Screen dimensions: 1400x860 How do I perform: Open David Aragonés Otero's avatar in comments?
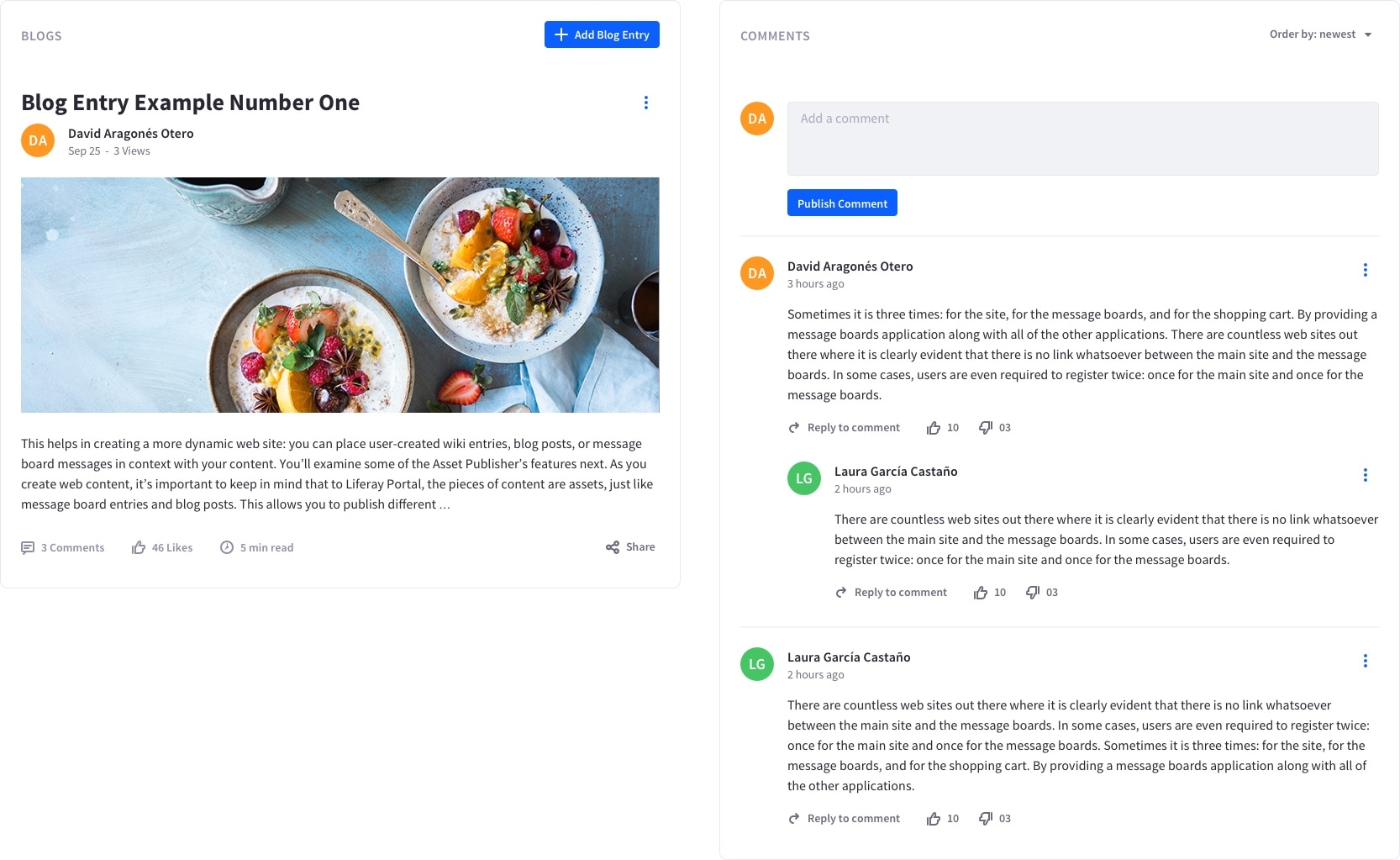point(756,272)
